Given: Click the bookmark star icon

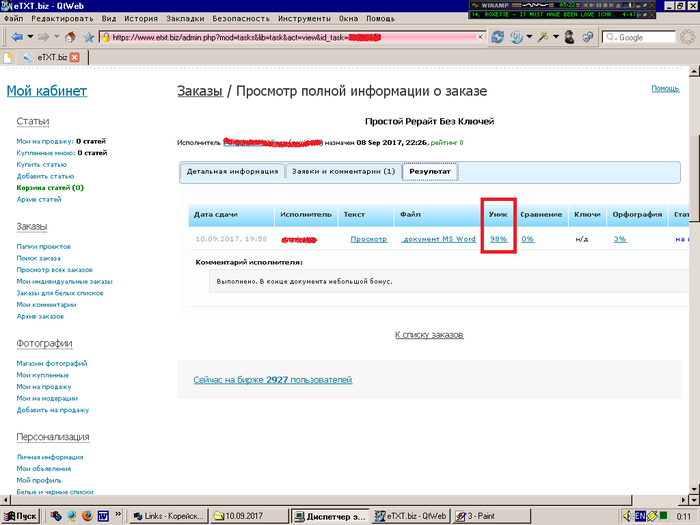Looking at the screenshot, I should (89, 37).
